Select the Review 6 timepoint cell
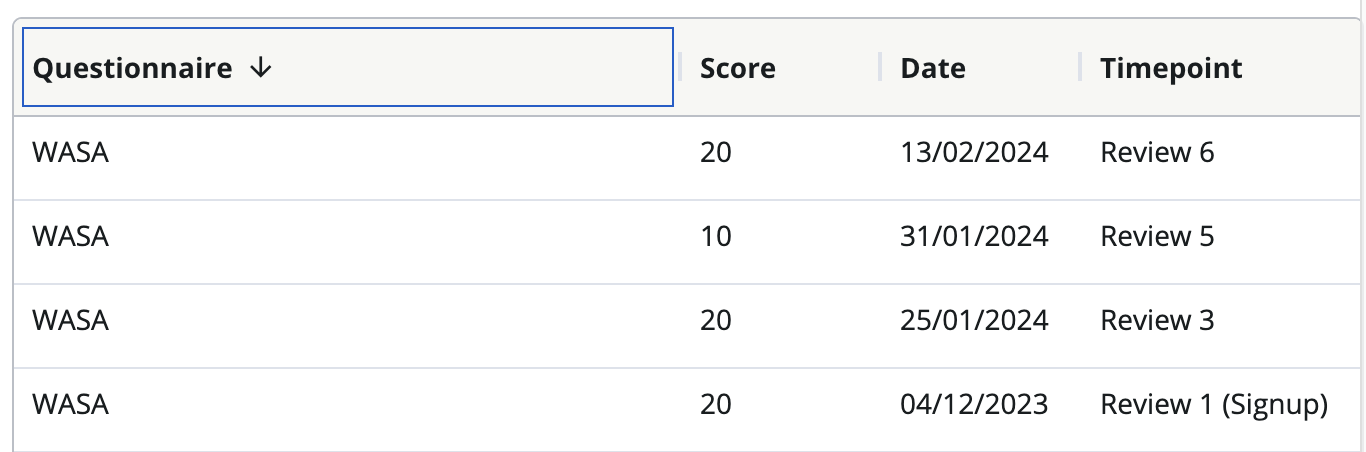Image resolution: width=1366 pixels, height=452 pixels. [1157, 153]
